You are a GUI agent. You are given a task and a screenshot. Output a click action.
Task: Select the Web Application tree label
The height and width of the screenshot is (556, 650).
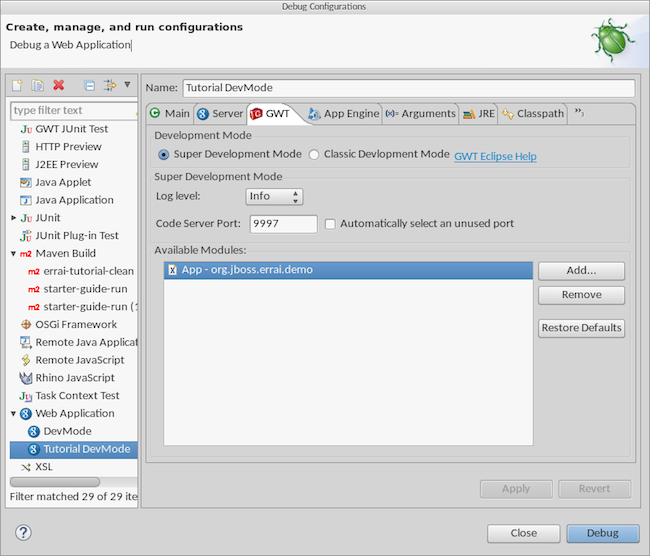pos(75,413)
